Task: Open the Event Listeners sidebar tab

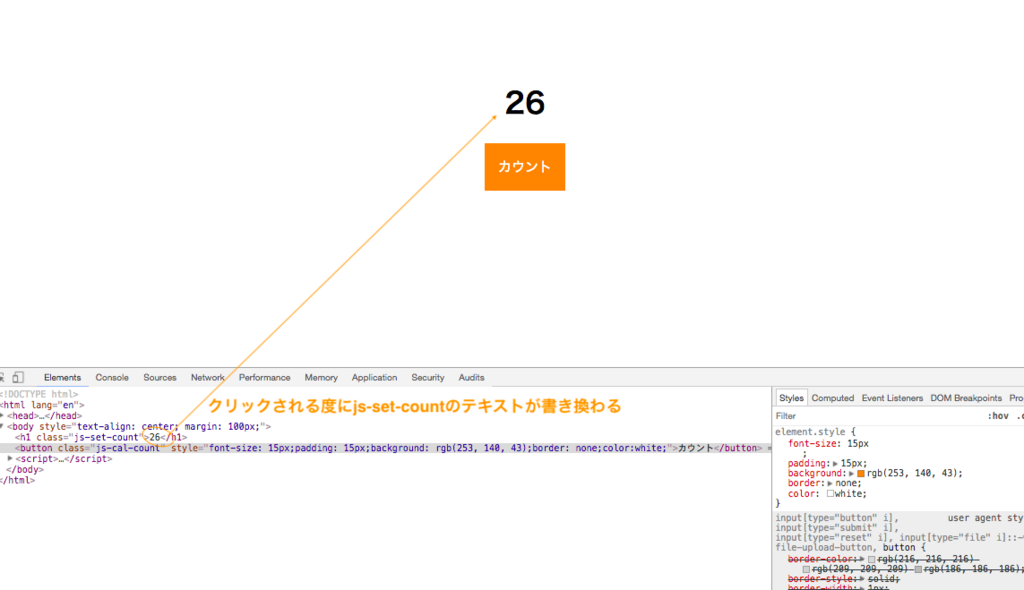Action: 892,398
